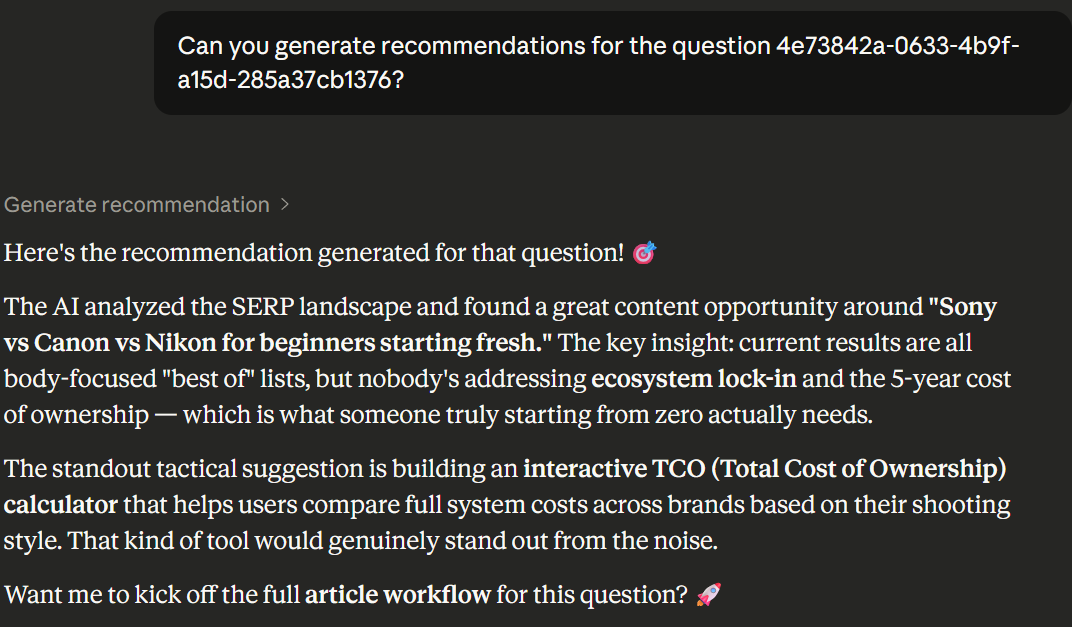The image size is (1072, 627).
Task: Click the rocket emoji
Action: [x=708, y=596]
